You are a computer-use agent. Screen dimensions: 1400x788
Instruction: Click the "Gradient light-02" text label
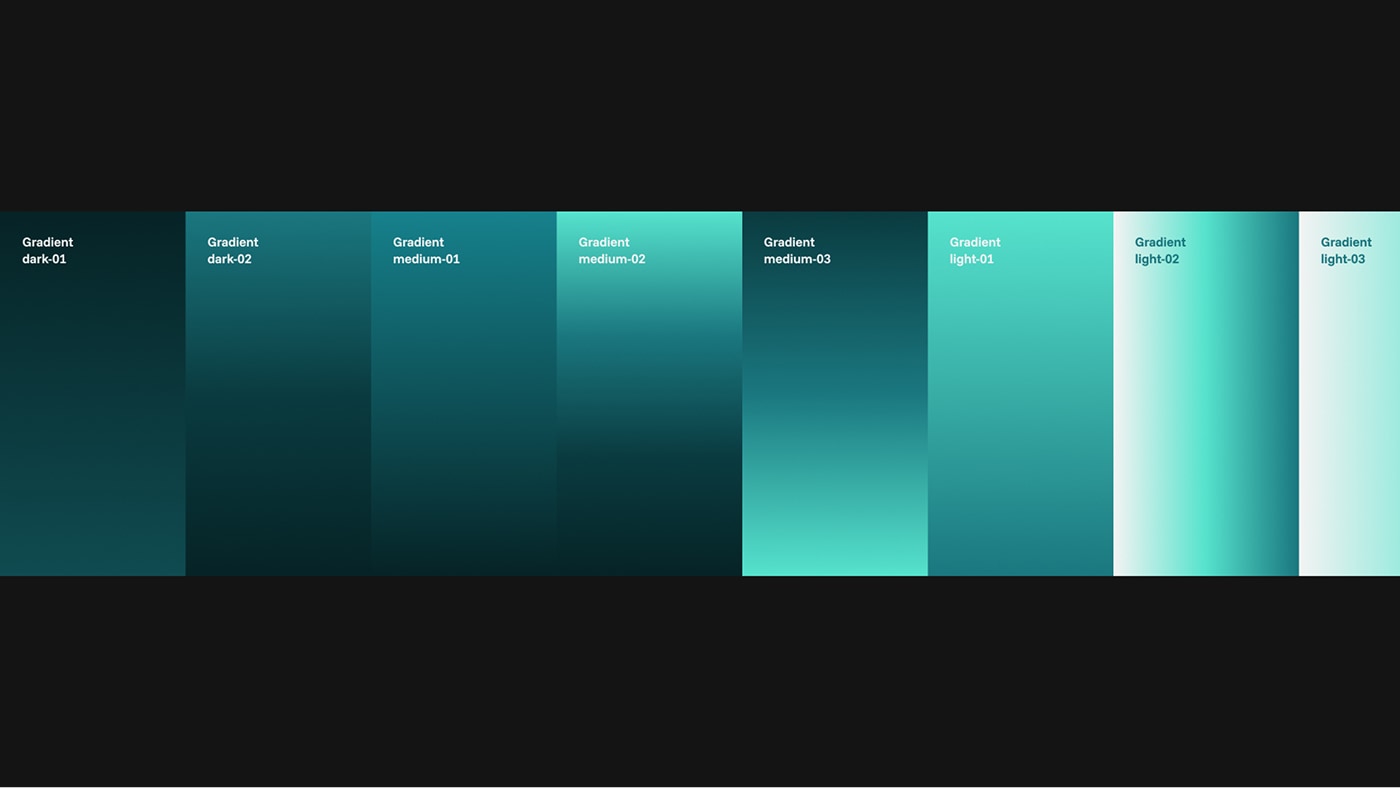(1160, 250)
